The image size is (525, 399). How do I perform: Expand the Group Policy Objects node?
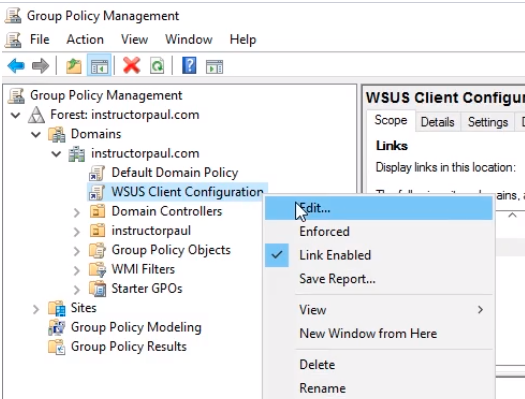pos(77,251)
